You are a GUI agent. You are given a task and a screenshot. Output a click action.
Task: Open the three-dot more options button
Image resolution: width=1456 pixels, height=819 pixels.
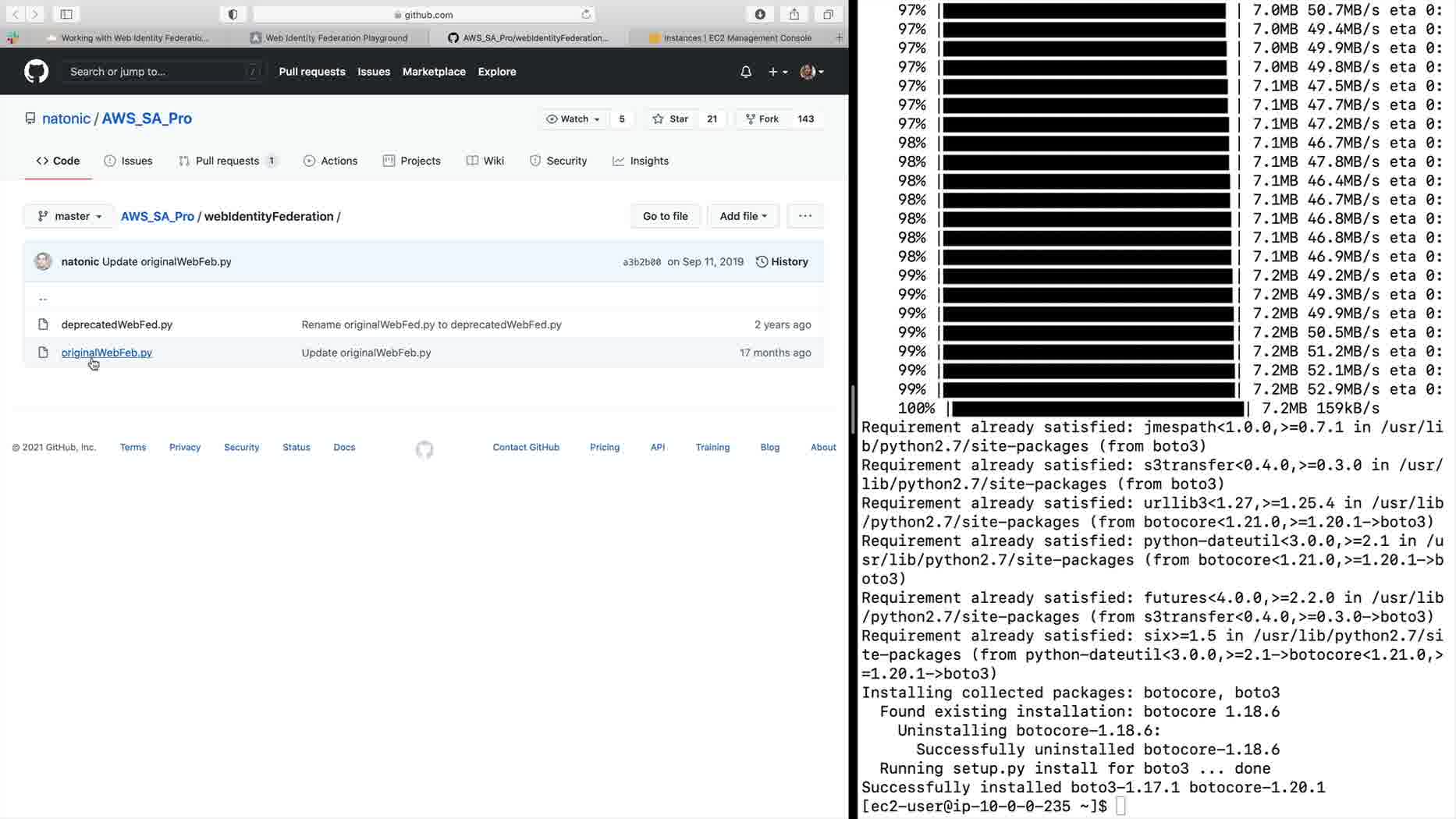(x=805, y=216)
